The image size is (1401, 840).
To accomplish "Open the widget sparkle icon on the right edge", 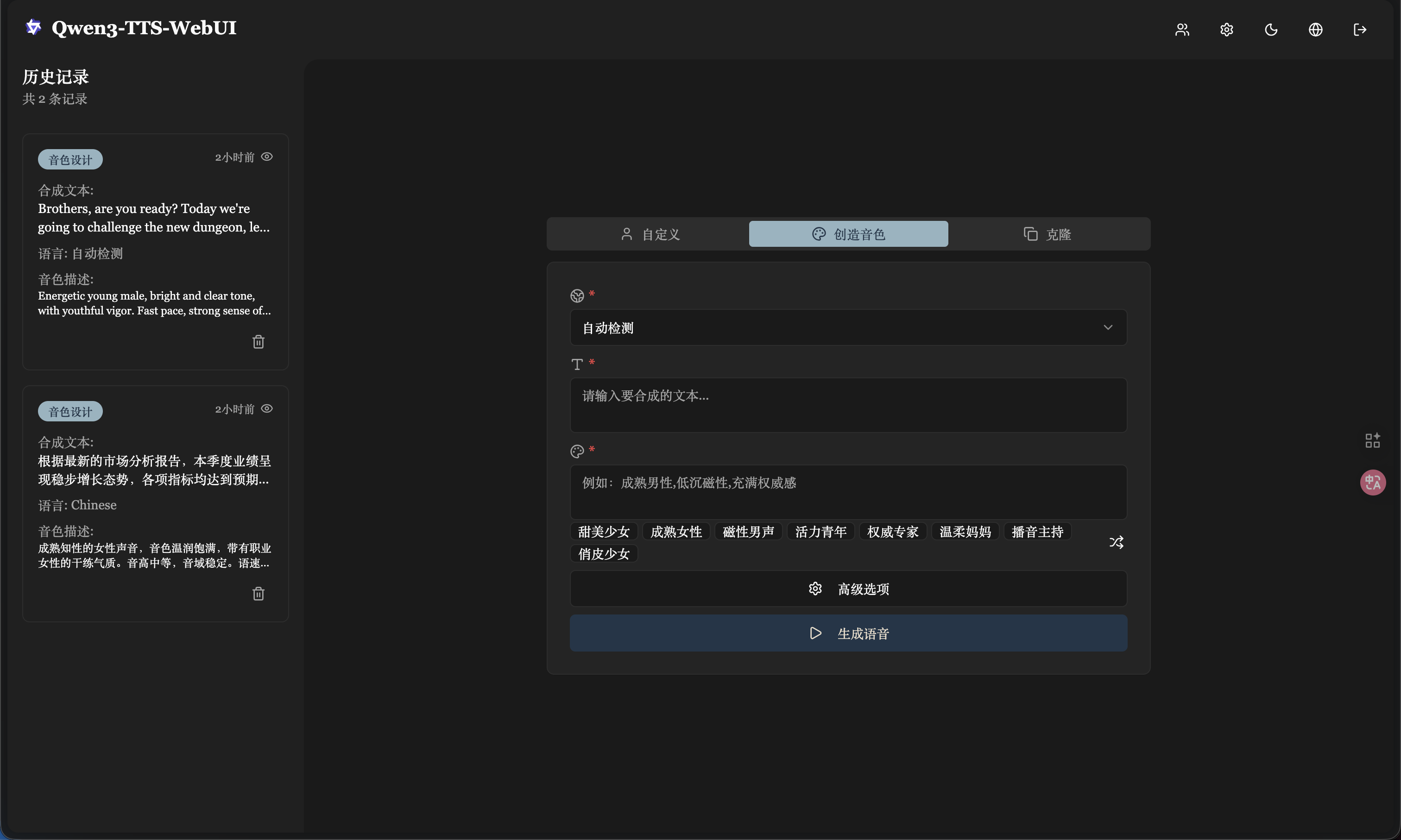I will [x=1372, y=440].
